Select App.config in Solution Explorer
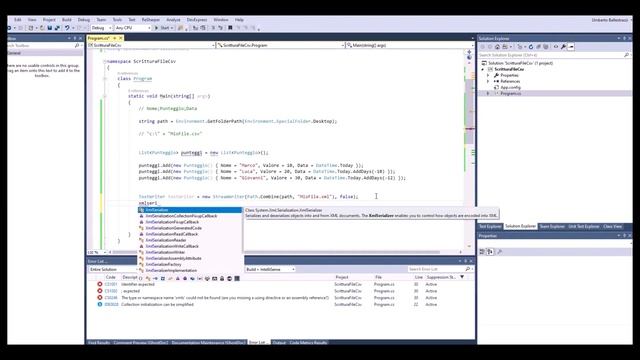 click(x=510, y=87)
